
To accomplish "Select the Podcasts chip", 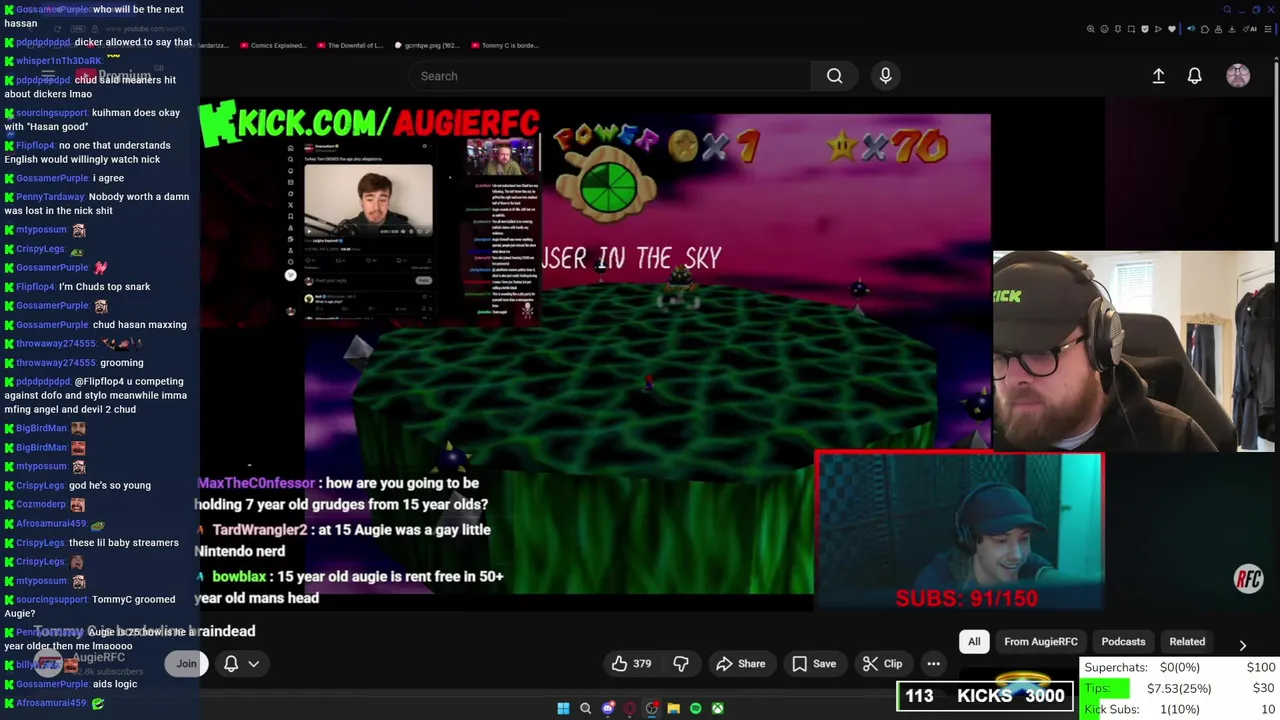I will 1123,642.
